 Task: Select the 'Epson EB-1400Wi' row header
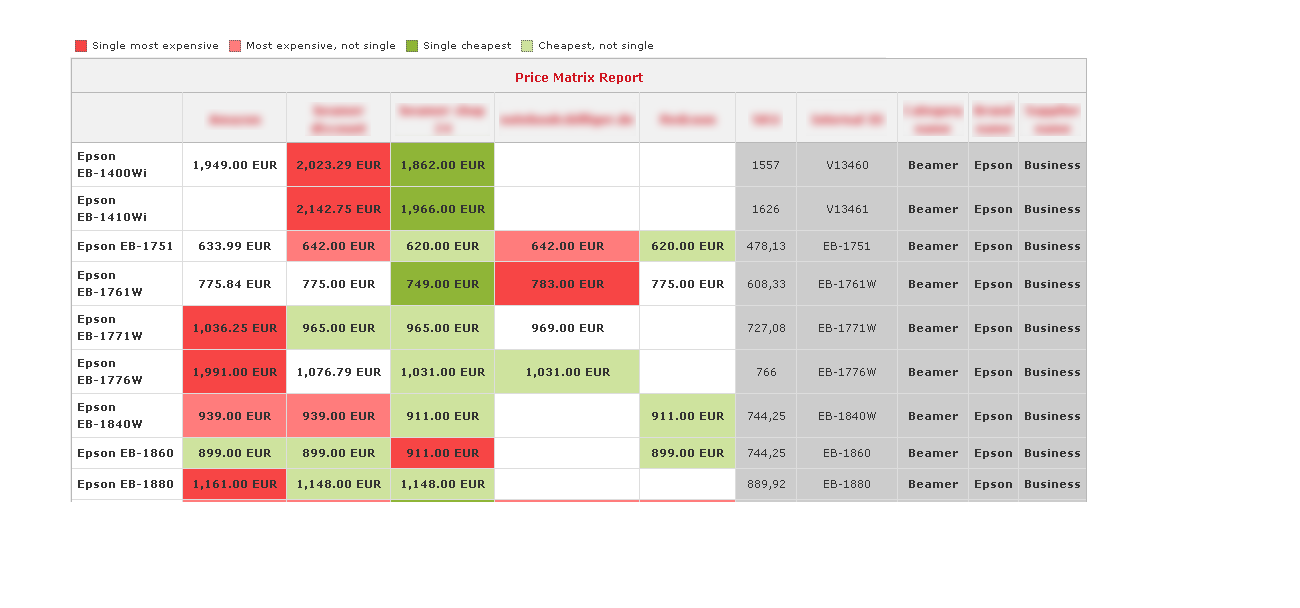[127, 165]
